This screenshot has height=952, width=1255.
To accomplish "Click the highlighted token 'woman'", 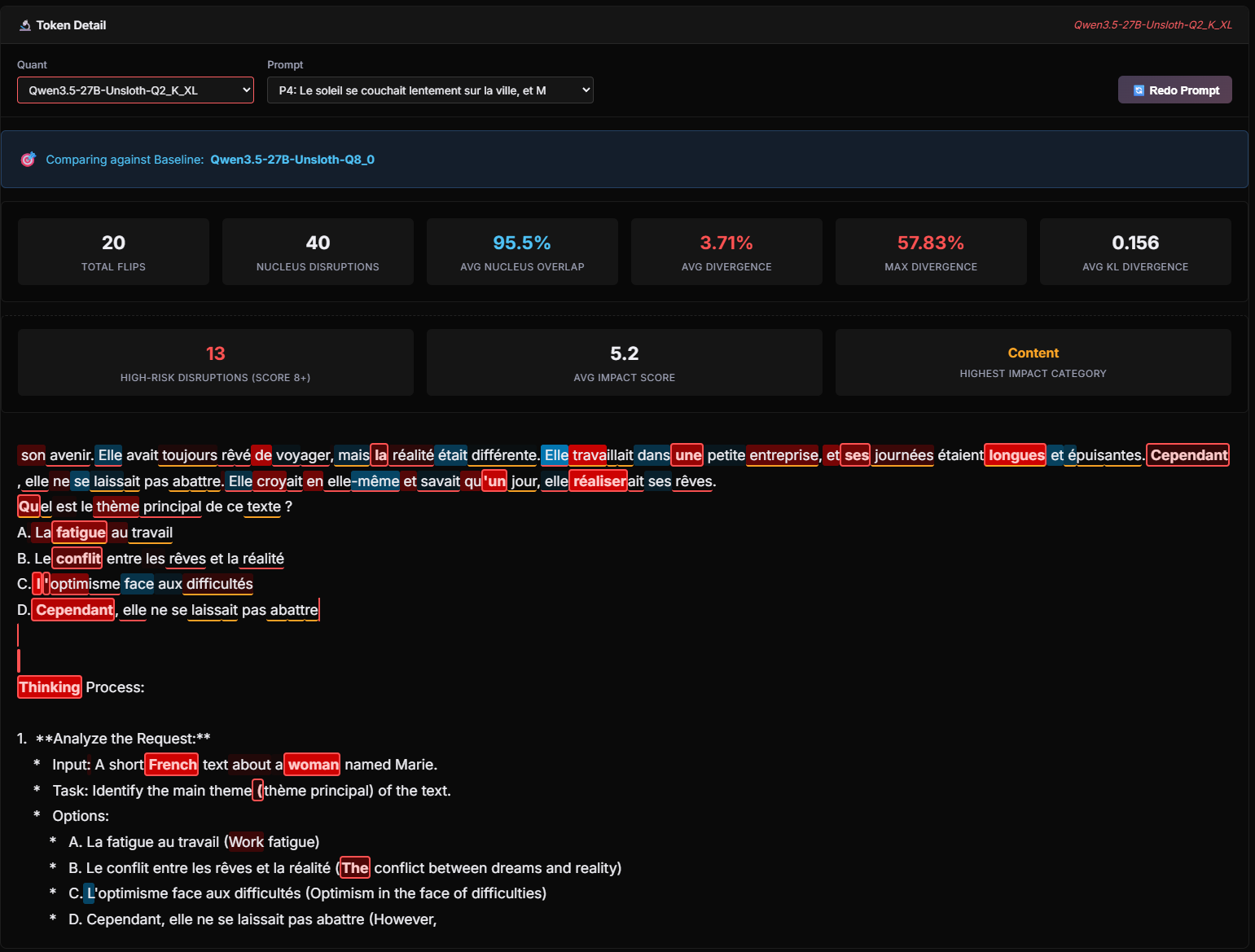I will pyautogui.click(x=313, y=765).
